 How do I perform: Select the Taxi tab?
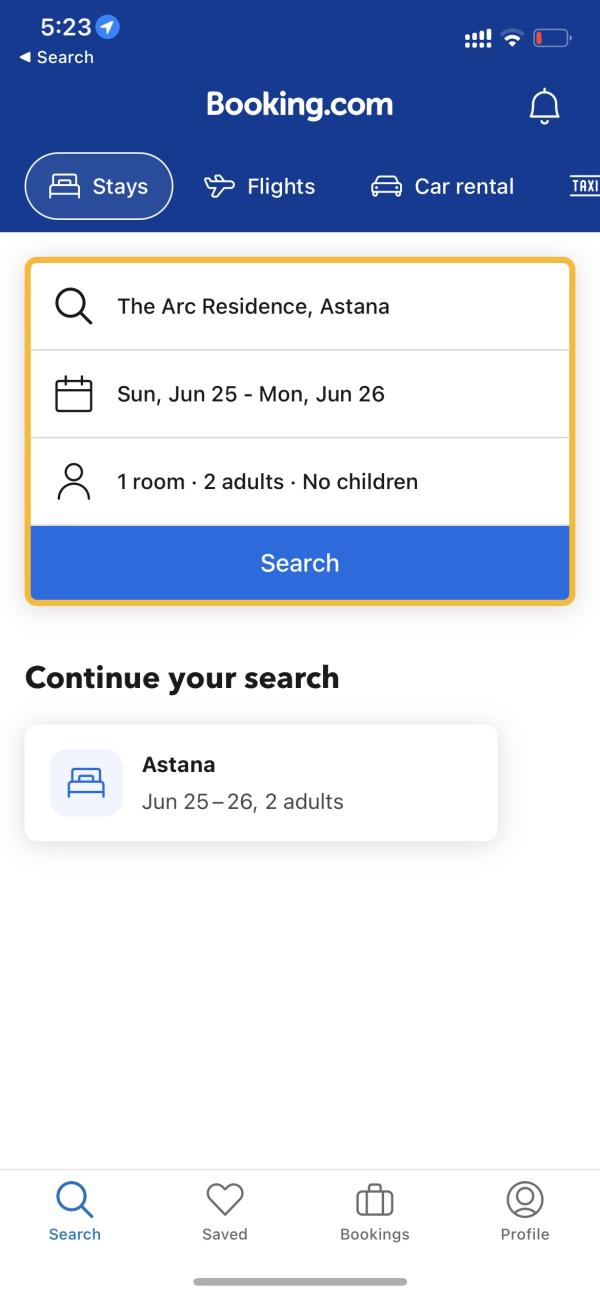click(x=584, y=186)
